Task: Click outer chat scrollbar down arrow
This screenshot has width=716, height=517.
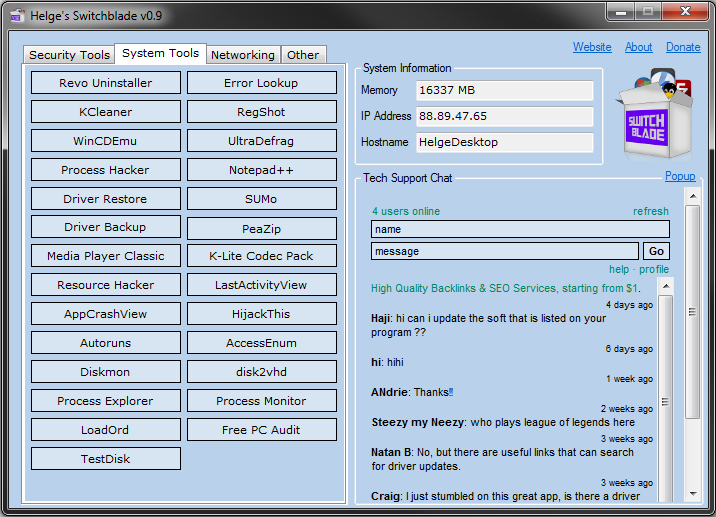Action: coord(693,494)
